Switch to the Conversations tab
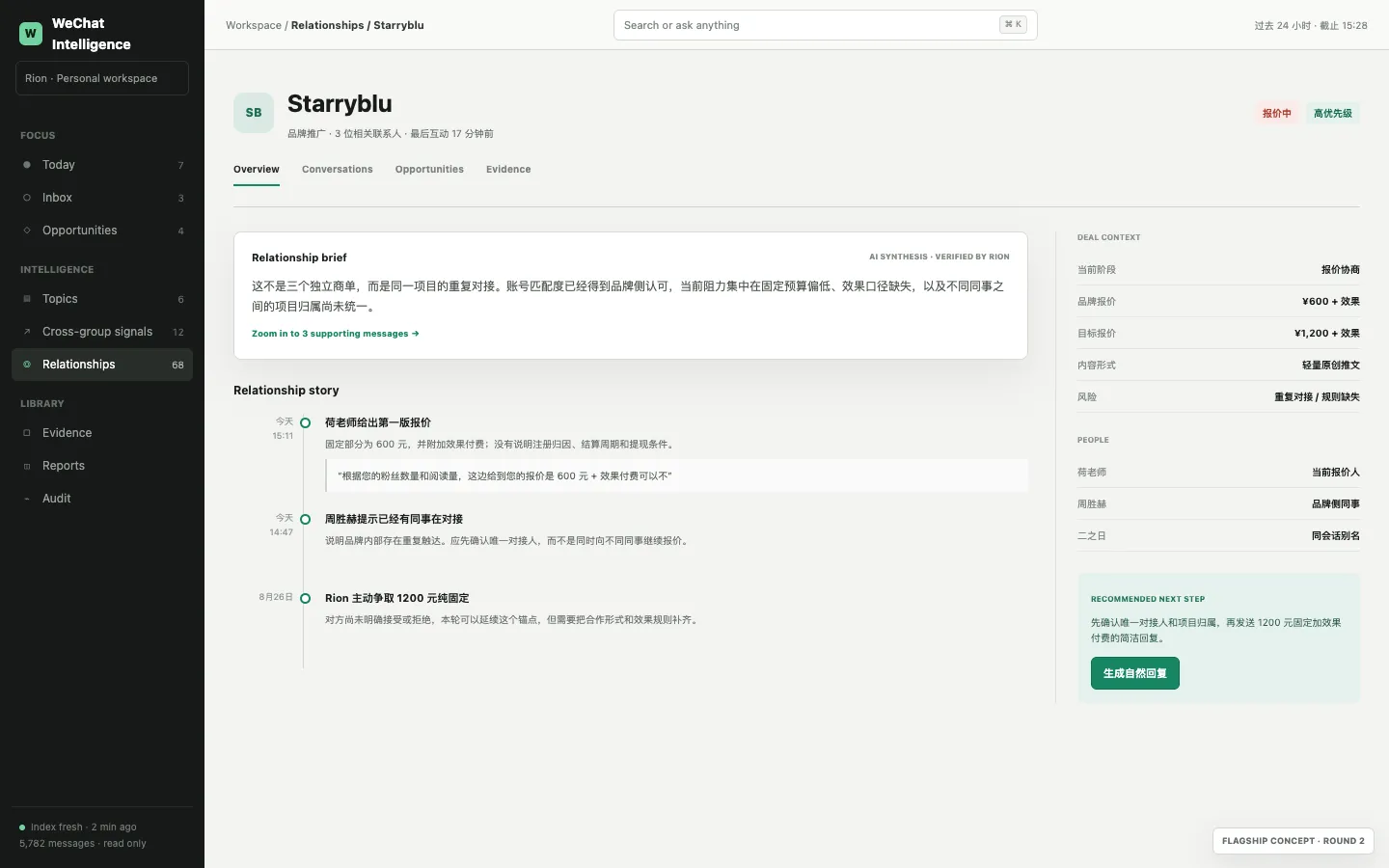The height and width of the screenshot is (868, 1389). click(x=337, y=170)
